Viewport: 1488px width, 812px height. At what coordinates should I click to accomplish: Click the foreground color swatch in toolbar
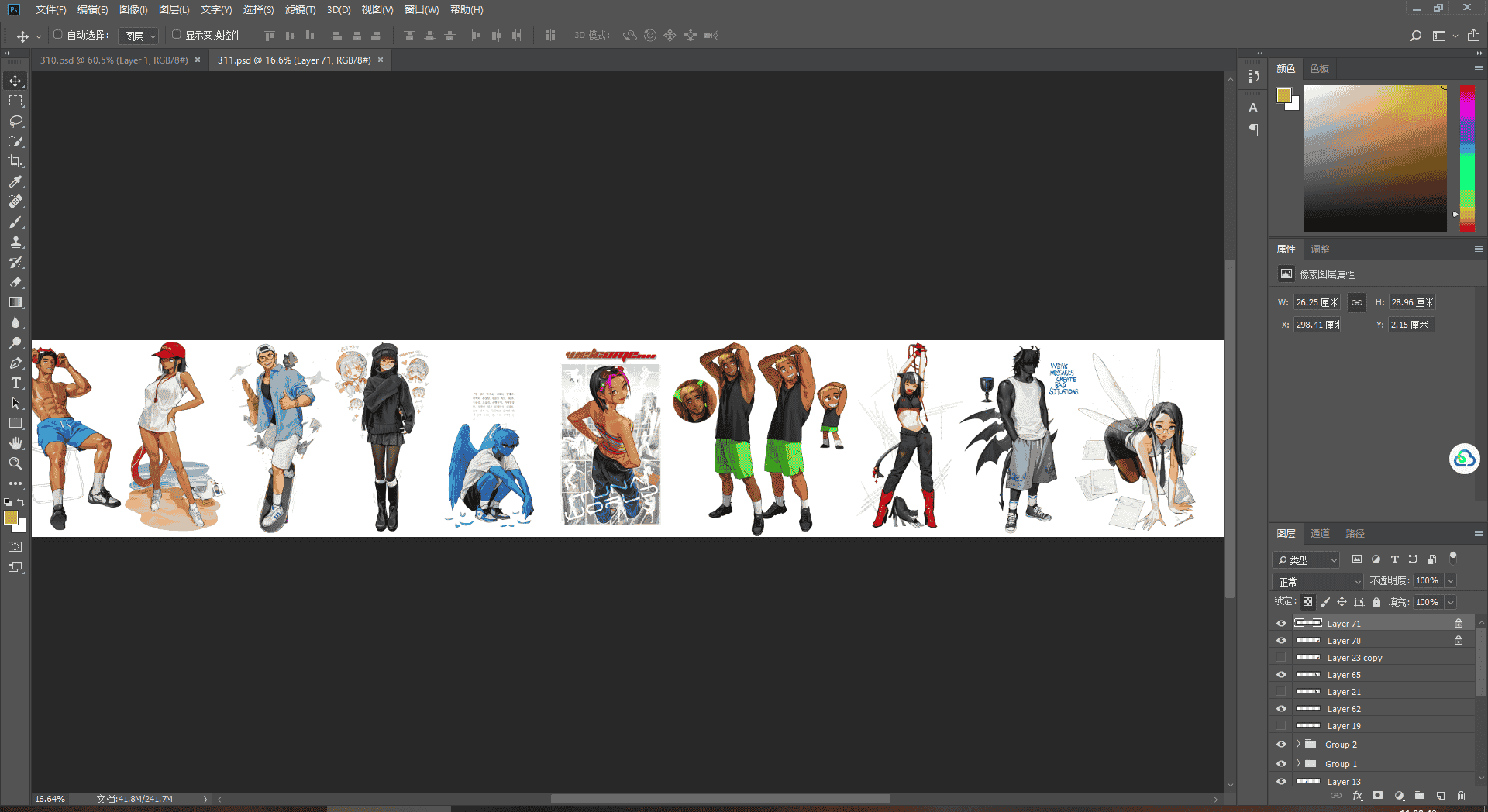(x=11, y=518)
